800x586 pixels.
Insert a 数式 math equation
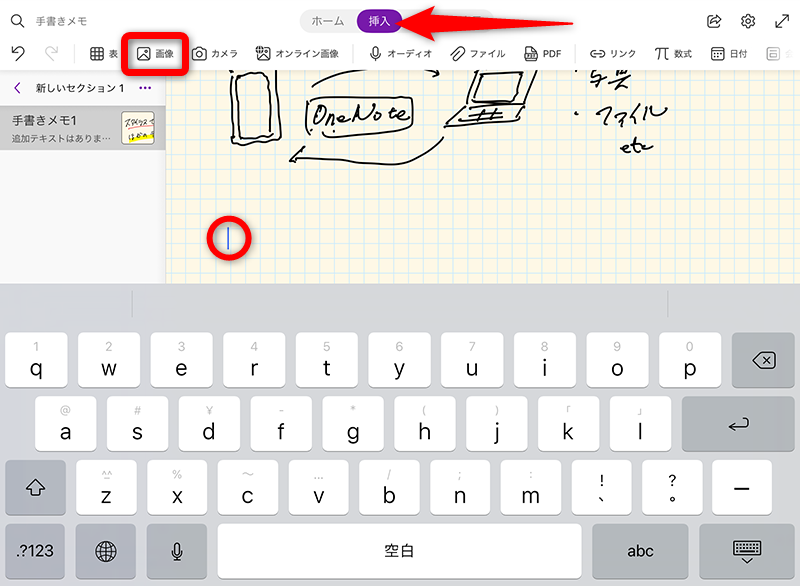click(673, 53)
